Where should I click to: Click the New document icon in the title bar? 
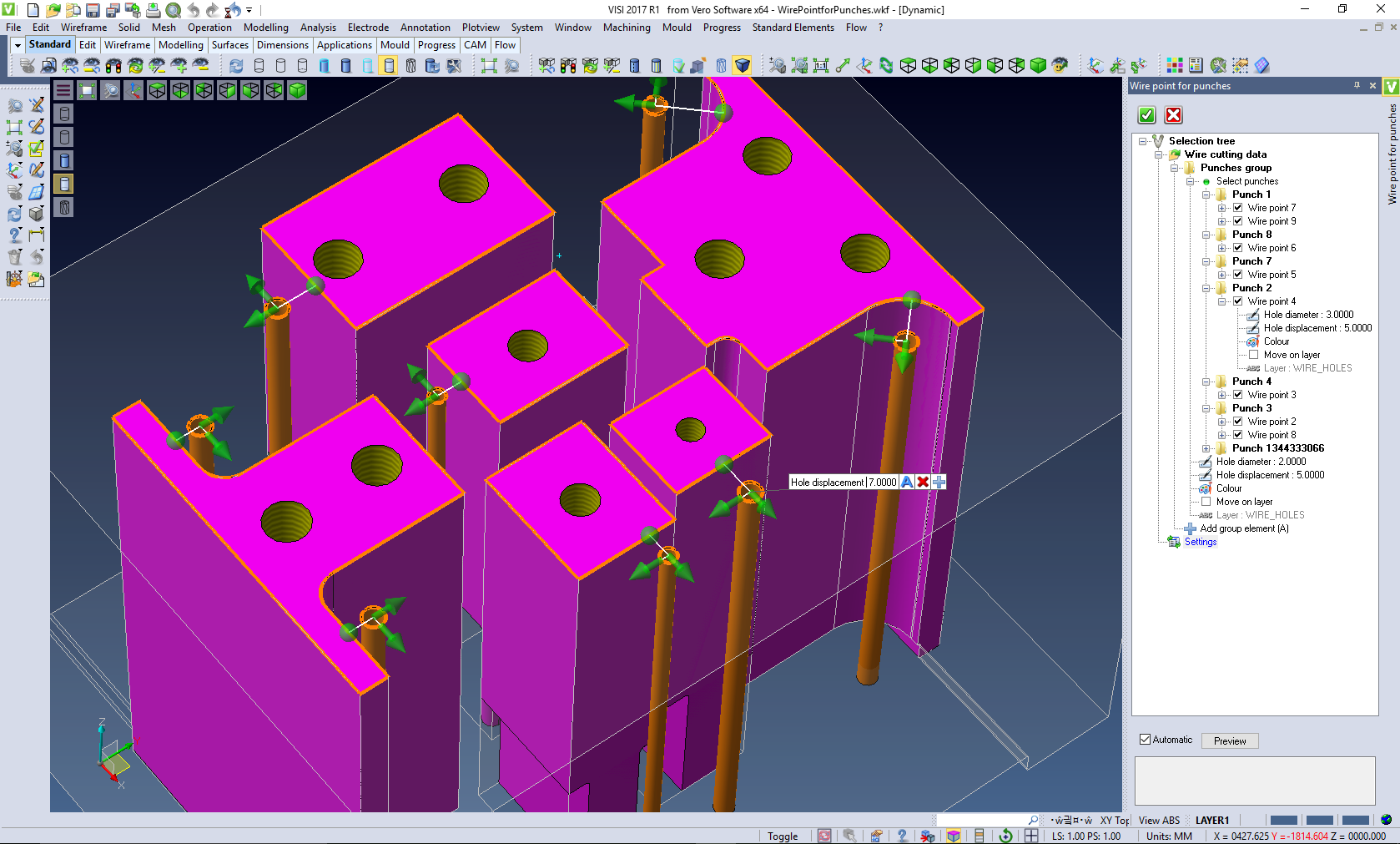click(33, 10)
